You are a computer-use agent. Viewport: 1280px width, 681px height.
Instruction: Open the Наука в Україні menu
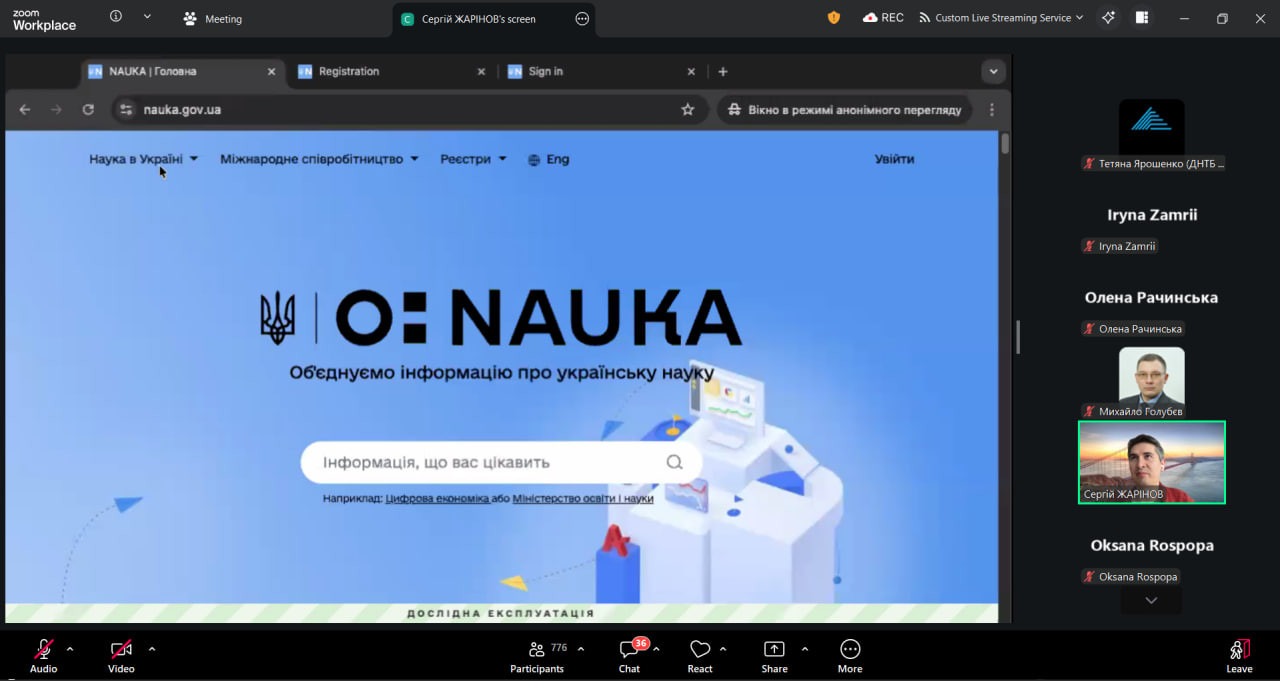tap(143, 159)
